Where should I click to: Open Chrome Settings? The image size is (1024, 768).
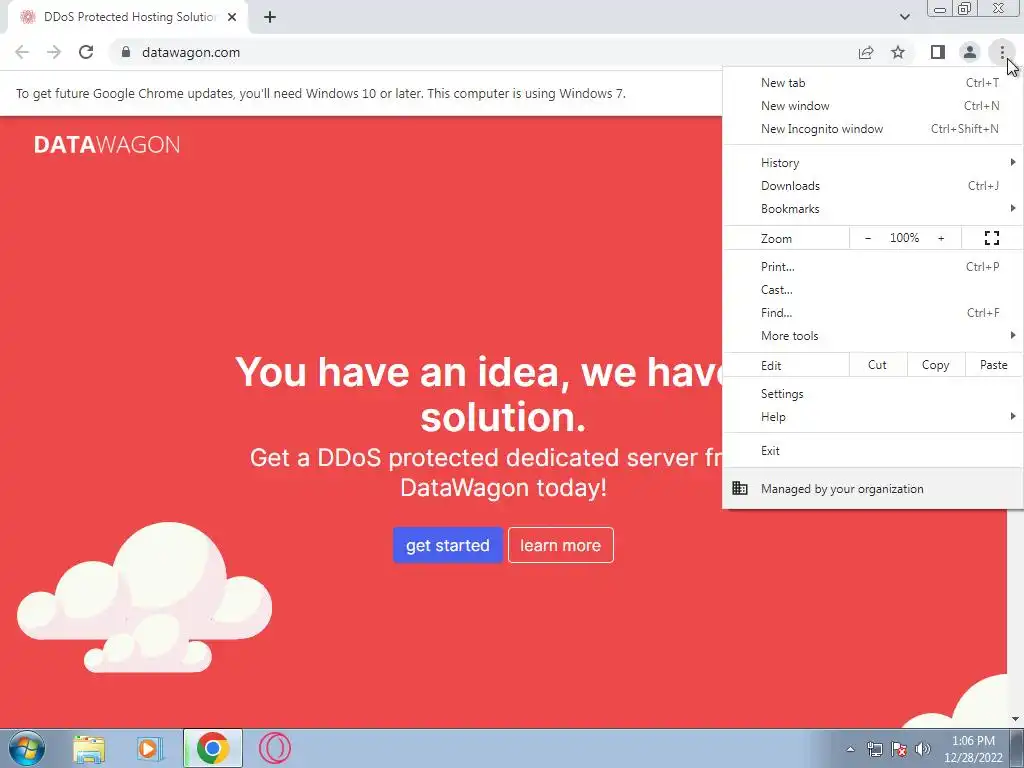872,394
